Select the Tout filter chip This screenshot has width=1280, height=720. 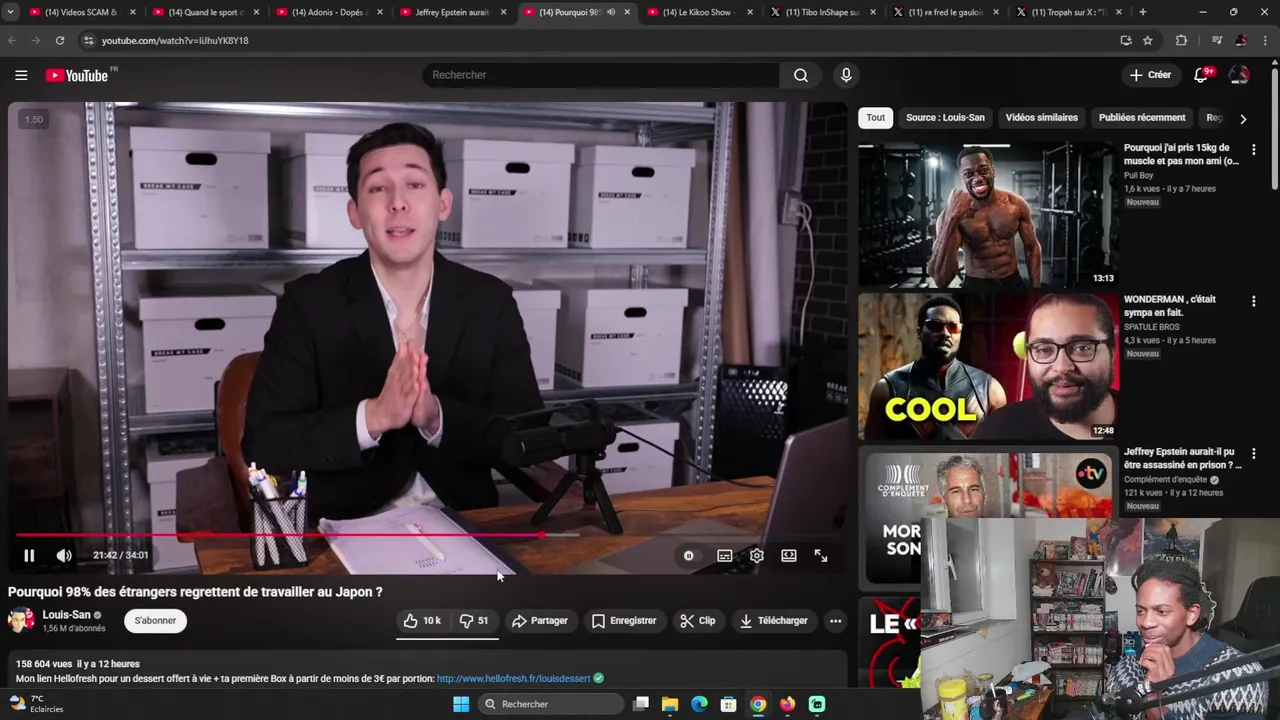(x=875, y=118)
